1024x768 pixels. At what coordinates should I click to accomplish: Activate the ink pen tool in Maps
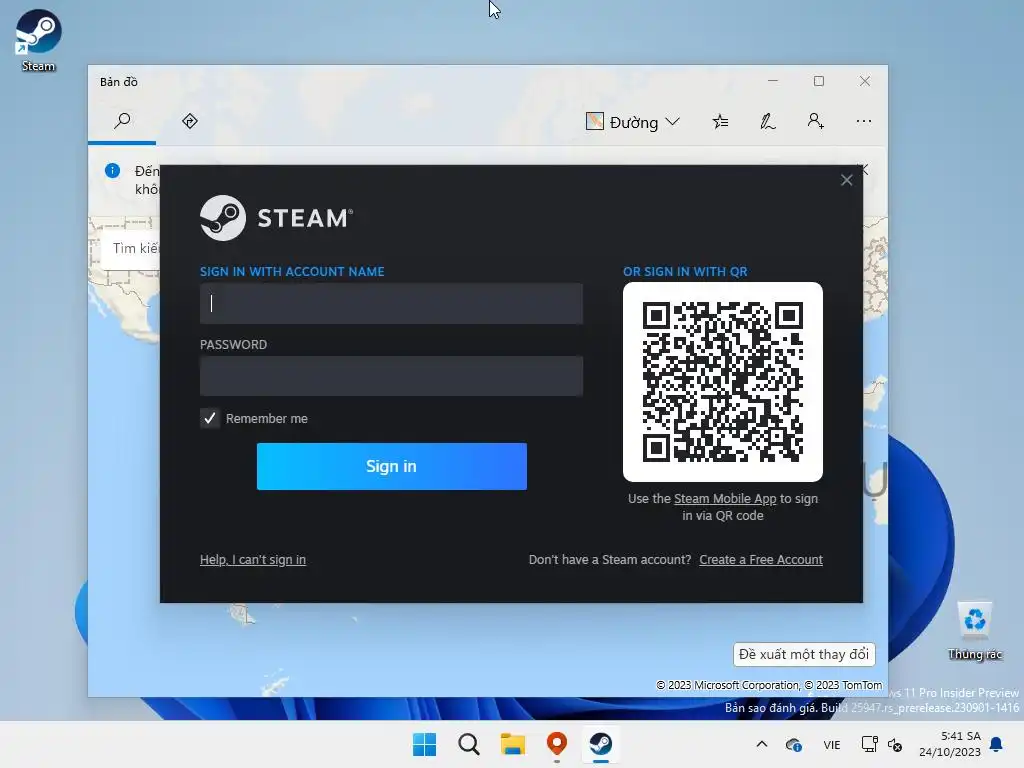pyautogui.click(x=768, y=121)
